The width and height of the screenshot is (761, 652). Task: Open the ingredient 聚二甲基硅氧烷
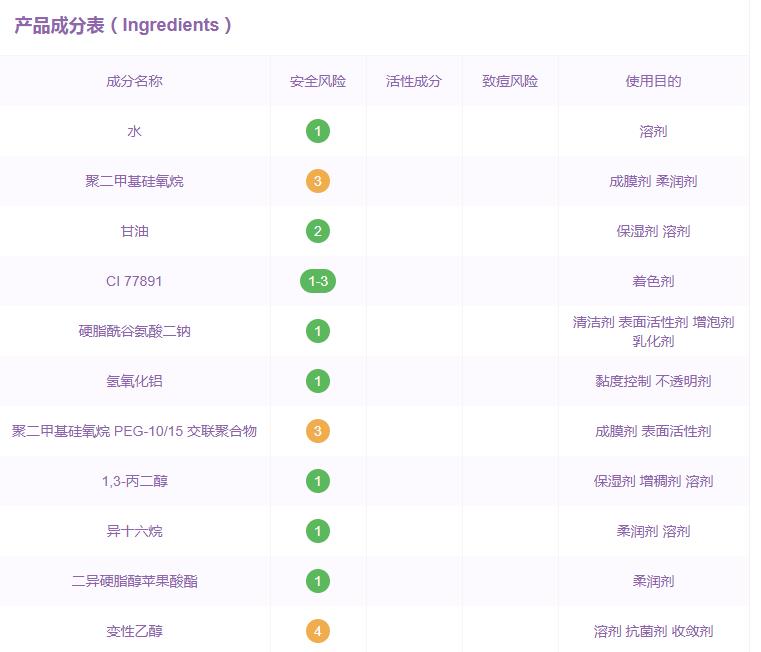coord(134,181)
